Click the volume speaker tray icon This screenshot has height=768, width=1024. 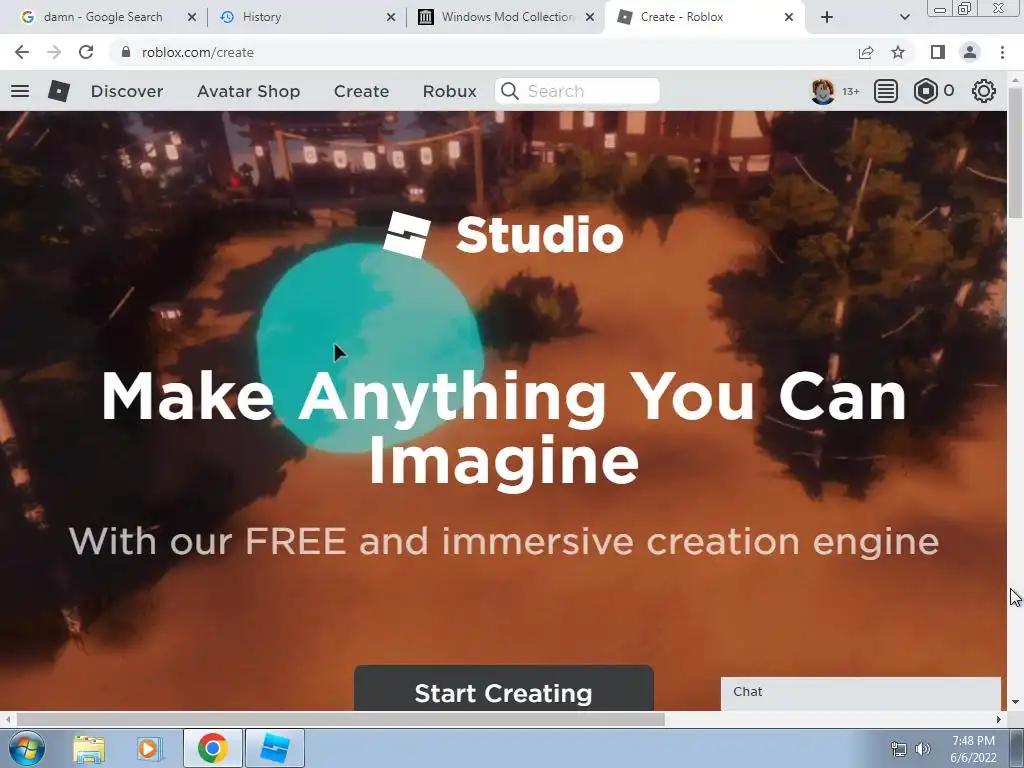pos(923,749)
